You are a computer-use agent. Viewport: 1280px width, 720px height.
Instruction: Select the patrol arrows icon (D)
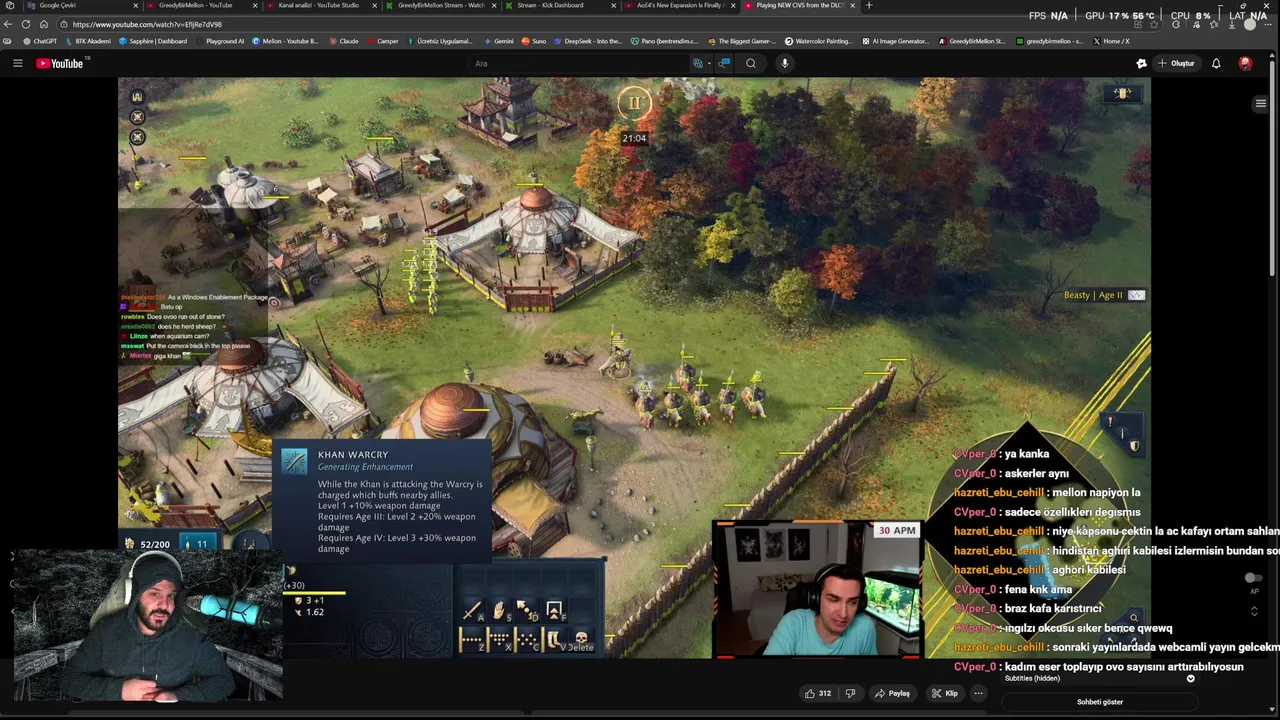click(x=526, y=610)
